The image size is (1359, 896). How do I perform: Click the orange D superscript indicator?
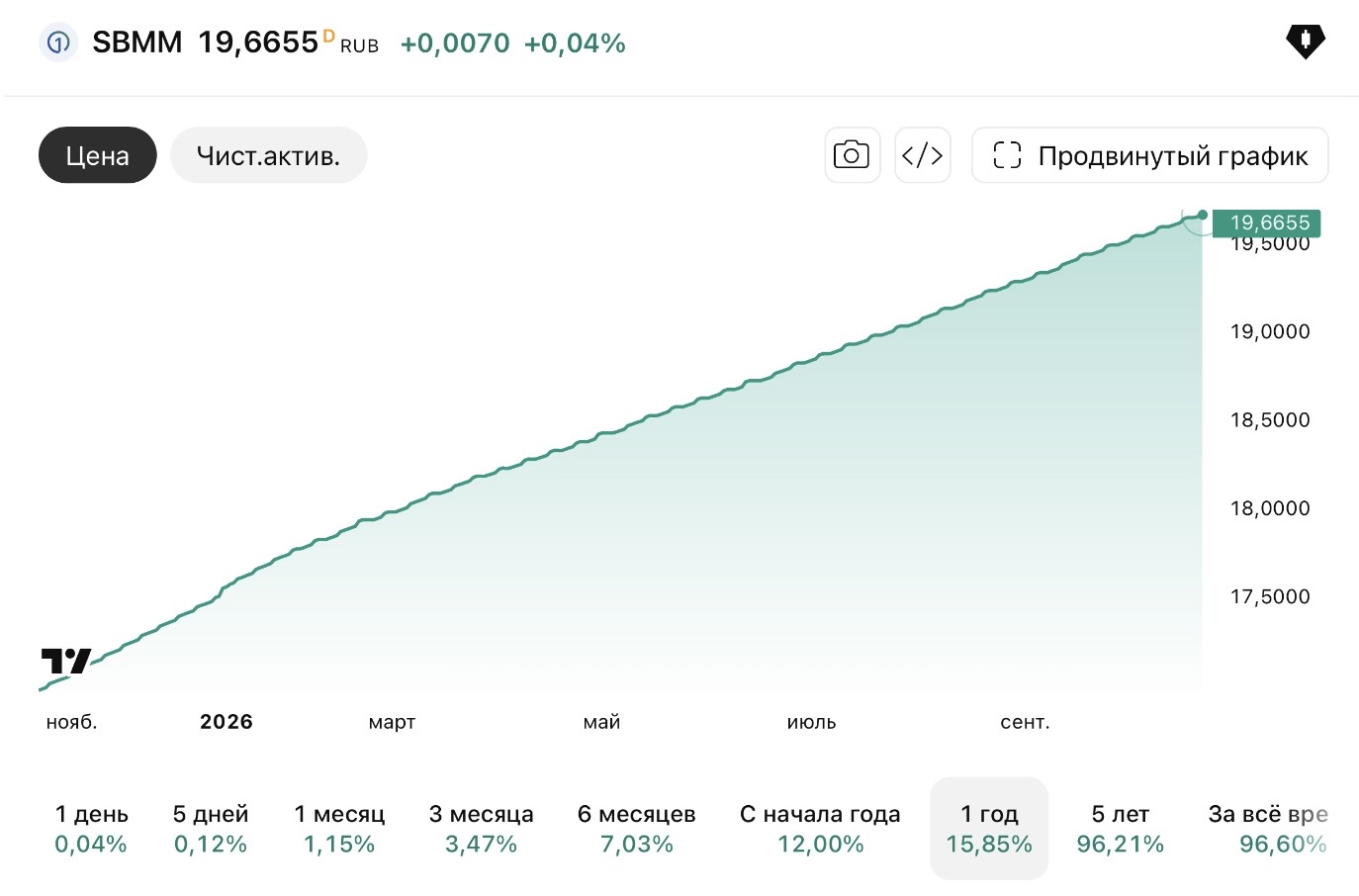click(328, 36)
